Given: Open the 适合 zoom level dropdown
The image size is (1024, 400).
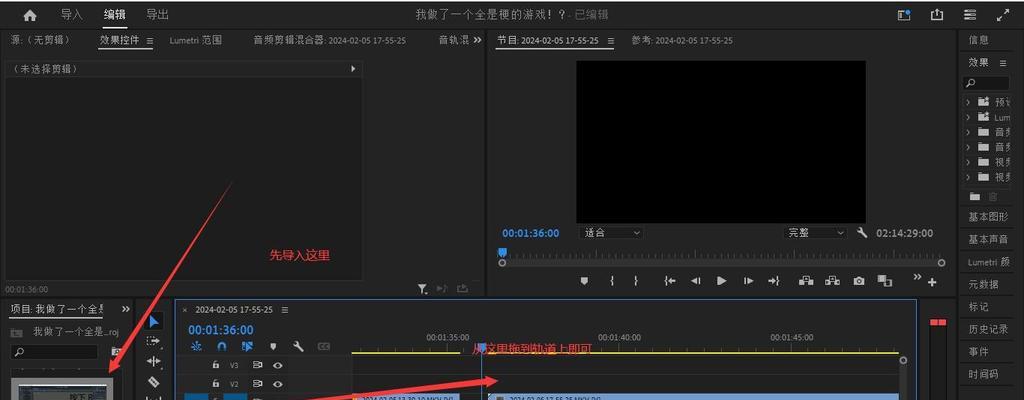Looking at the screenshot, I should point(611,233).
